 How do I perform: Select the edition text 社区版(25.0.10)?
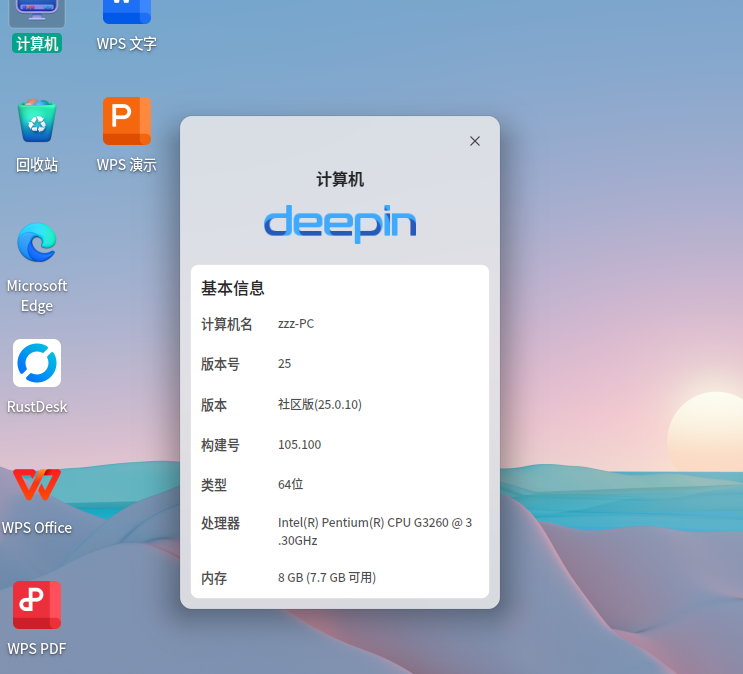pos(320,404)
